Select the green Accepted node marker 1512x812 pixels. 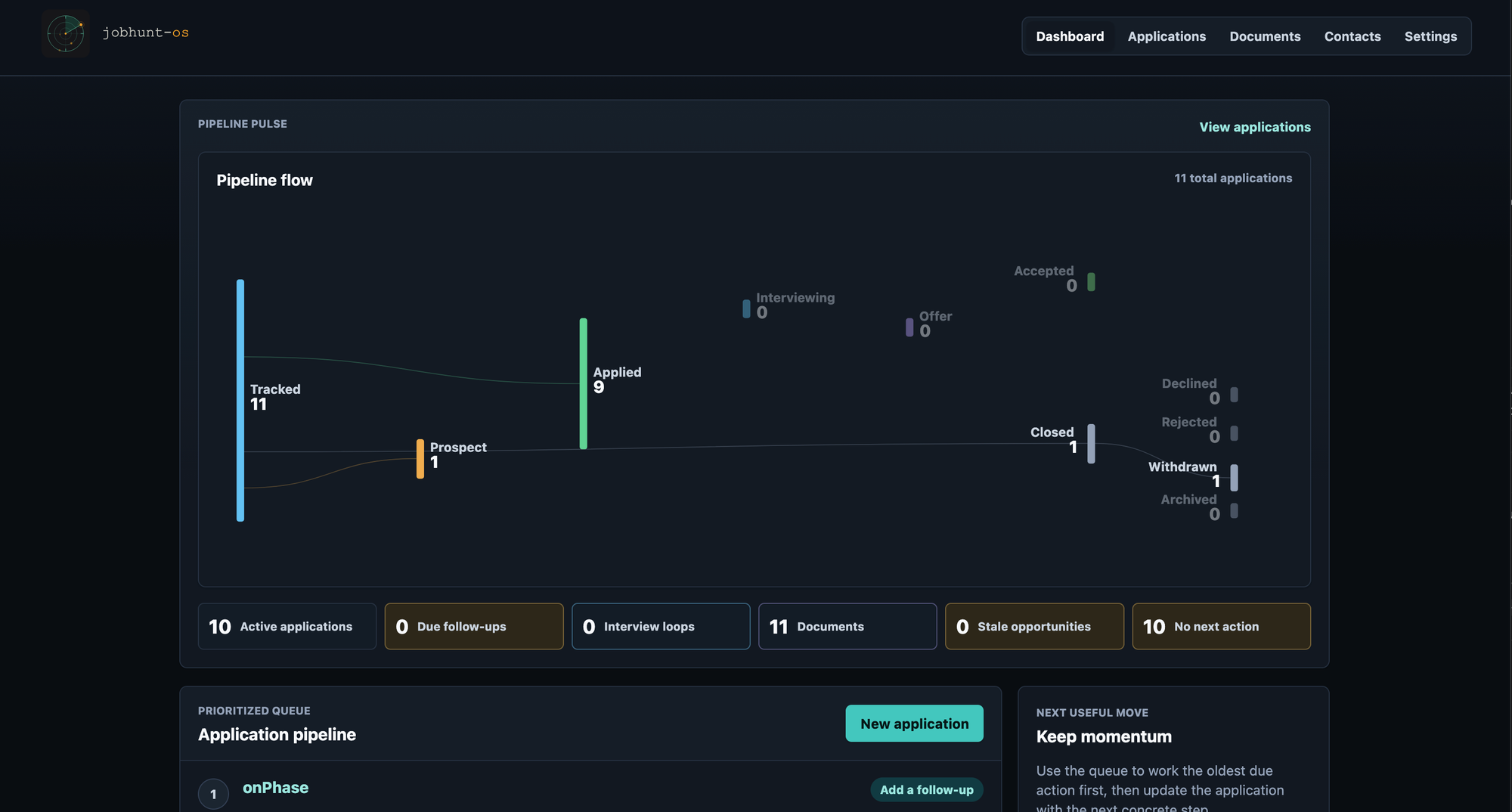(x=1091, y=282)
